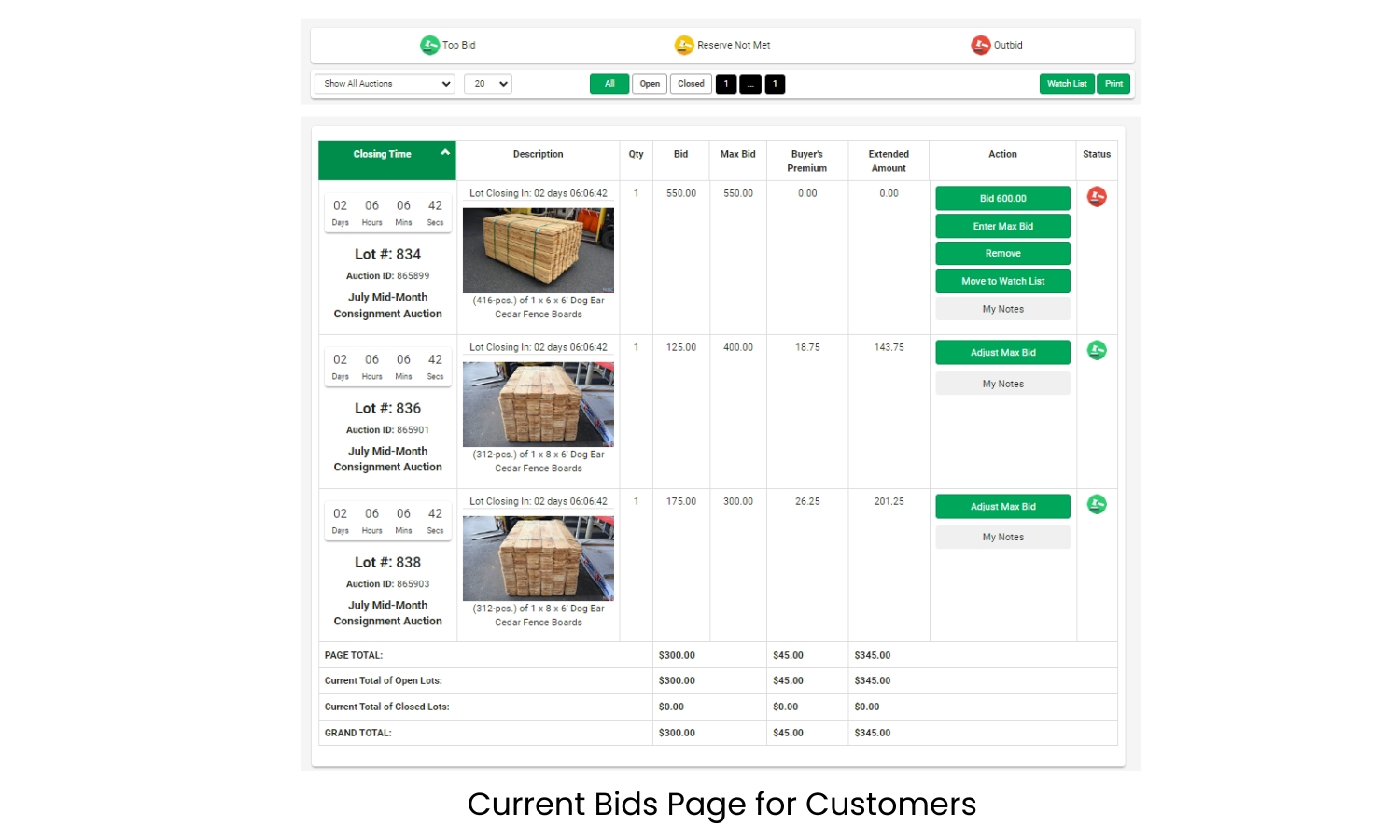This screenshot has width=1400, height=840.
Task: Click the 201.25 extended amount for Lot 838
Action: [889, 501]
